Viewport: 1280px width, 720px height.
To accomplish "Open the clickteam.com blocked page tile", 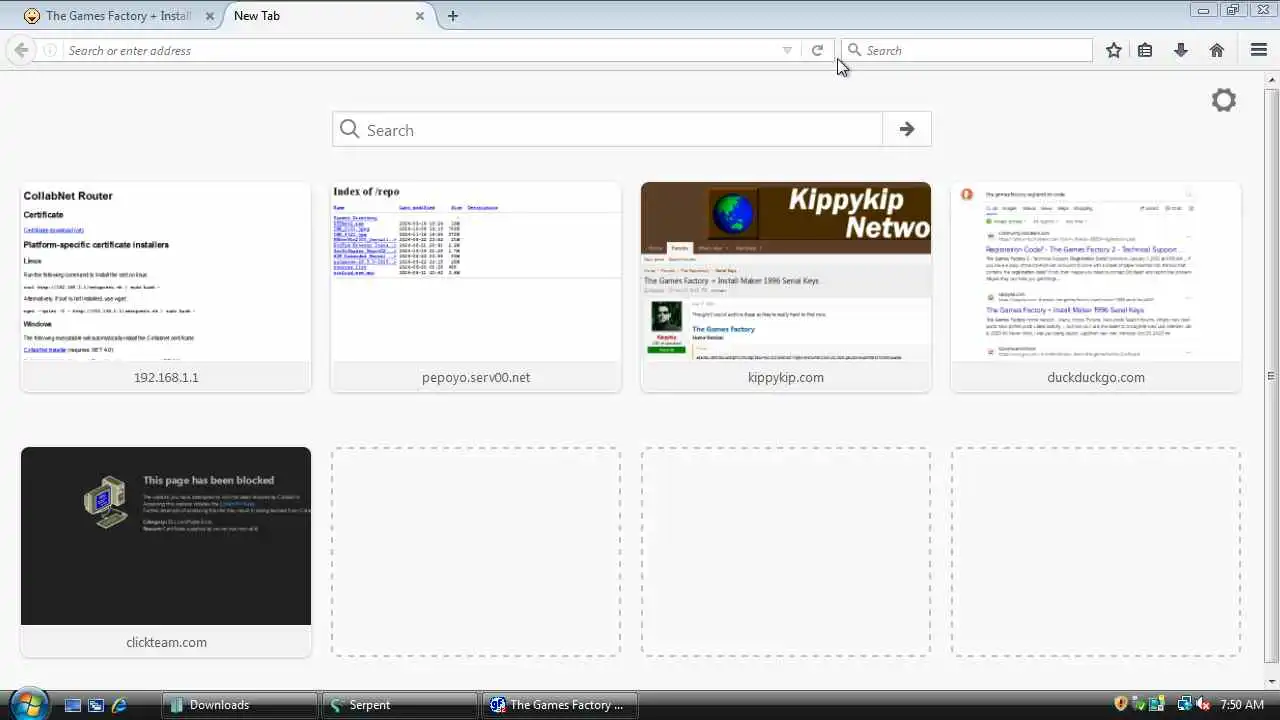I will coord(166,552).
